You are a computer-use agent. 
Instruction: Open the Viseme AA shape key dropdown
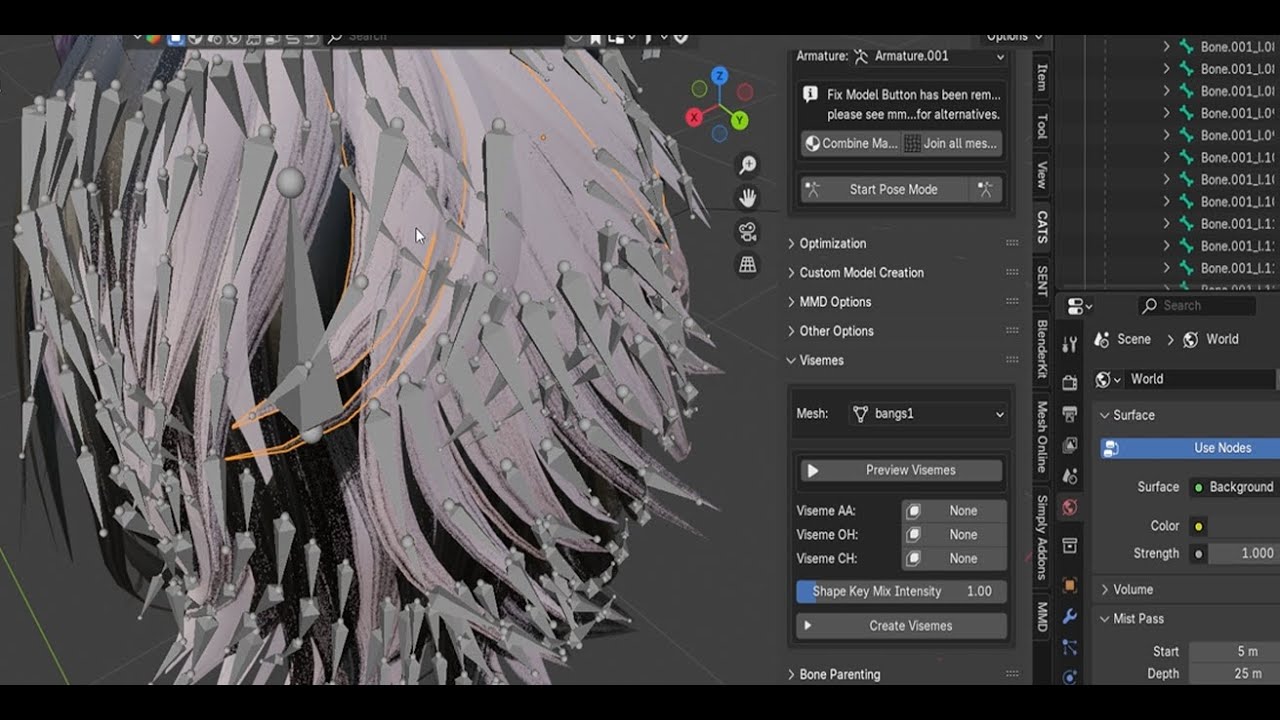(x=954, y=510)
